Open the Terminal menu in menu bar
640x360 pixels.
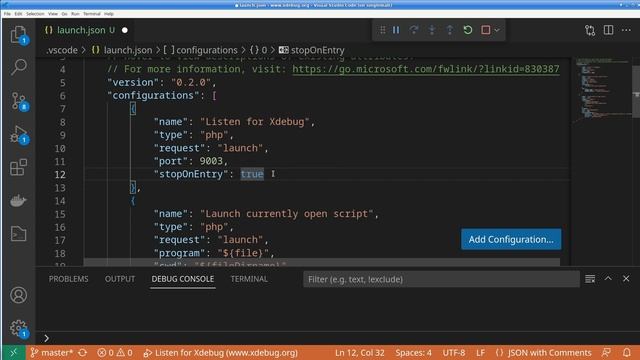tap(92, 14)
